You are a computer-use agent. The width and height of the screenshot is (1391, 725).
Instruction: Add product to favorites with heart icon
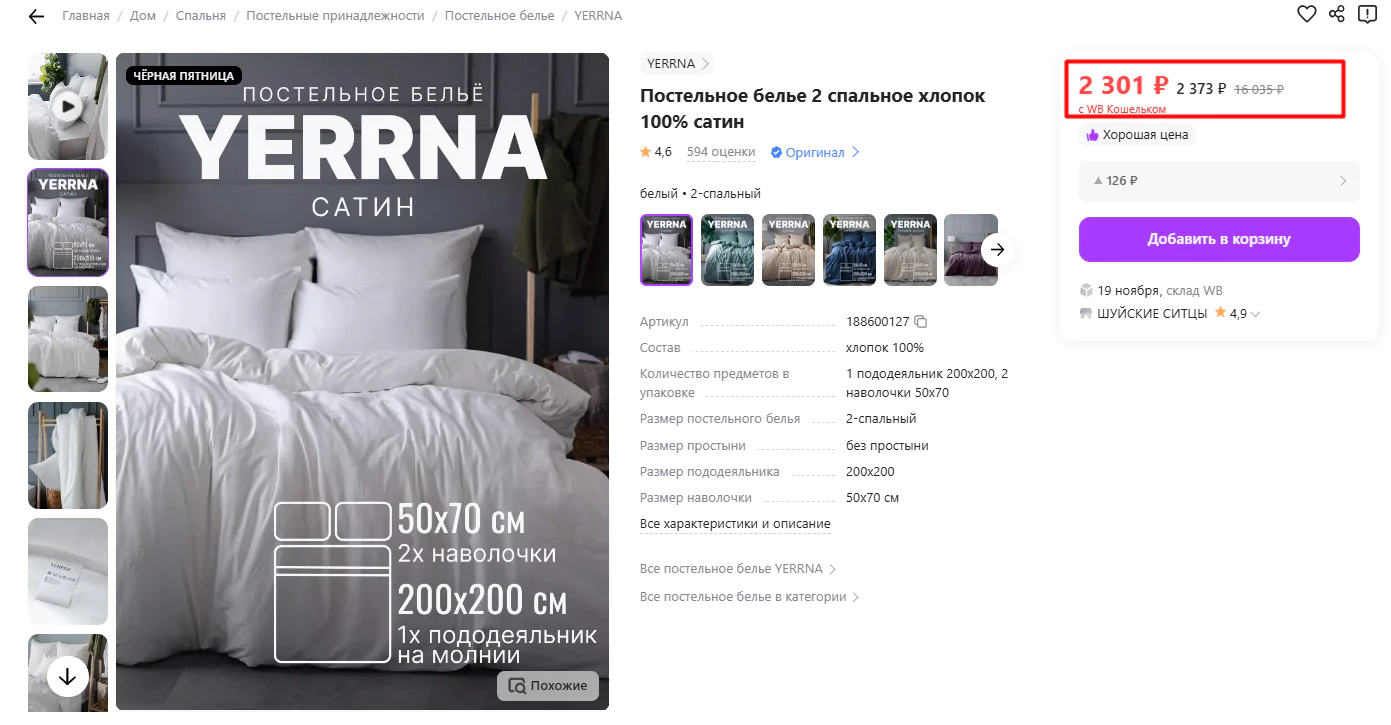click(1306, 14)
